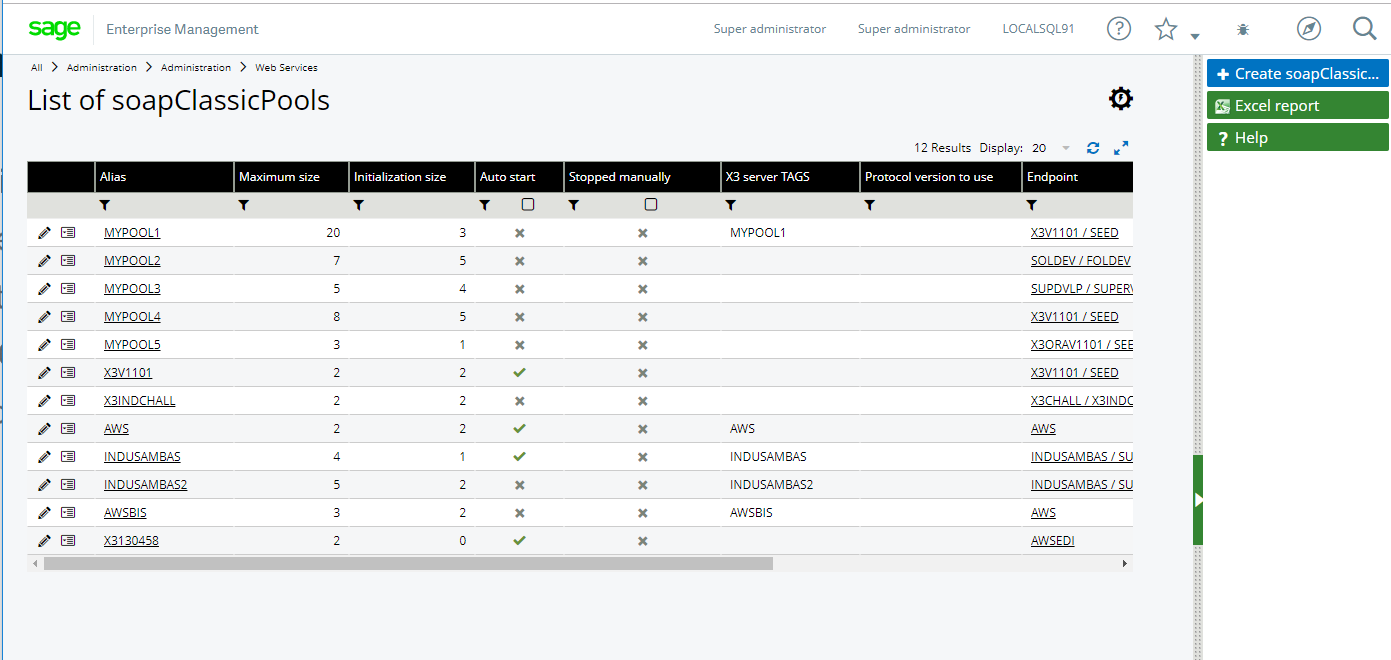Refresh the list with the reload icon
This screenshot has width=1391, height=660.
(1093, 148)
